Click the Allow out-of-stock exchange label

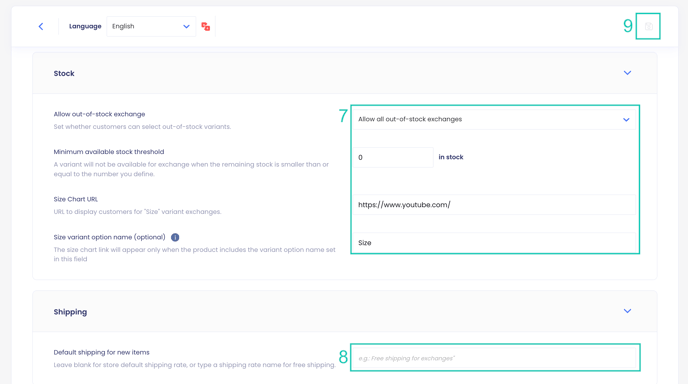tap(99, 114)
